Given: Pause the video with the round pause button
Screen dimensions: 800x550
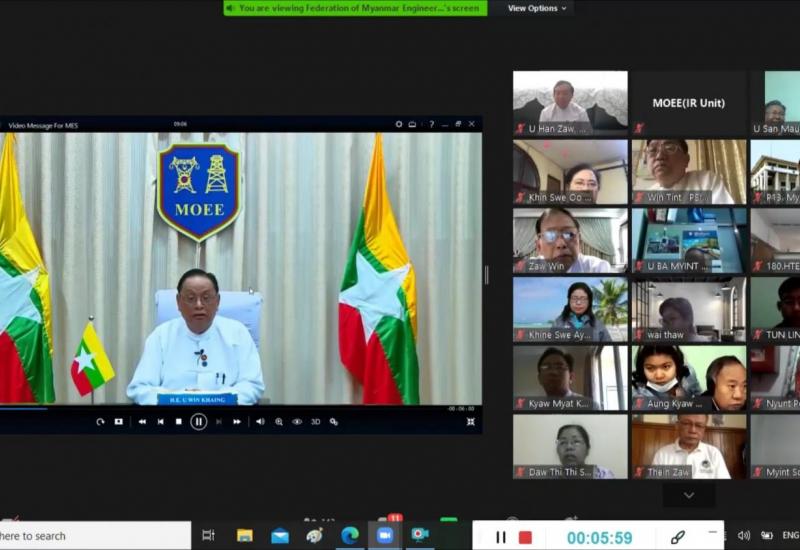Looking at the screenshot, I should (x=198, y=422).
